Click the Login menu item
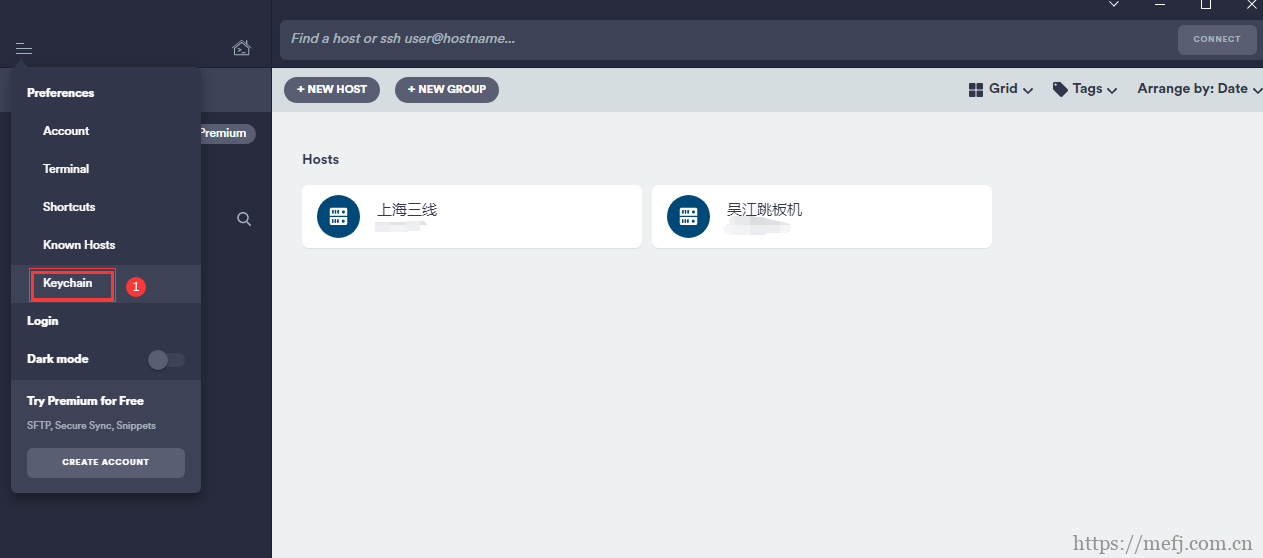The image size is (1263, 558). click(x=43, y=321)
